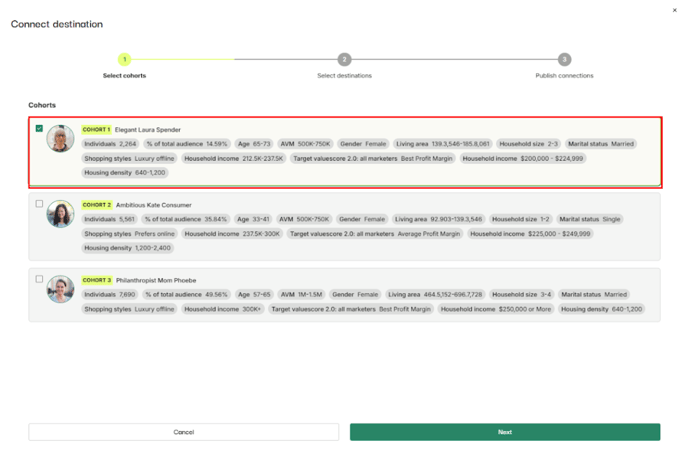Click step 1 Select cohorts circle
Viewport: 688px width, 449px height.
(x=124, y=60)
